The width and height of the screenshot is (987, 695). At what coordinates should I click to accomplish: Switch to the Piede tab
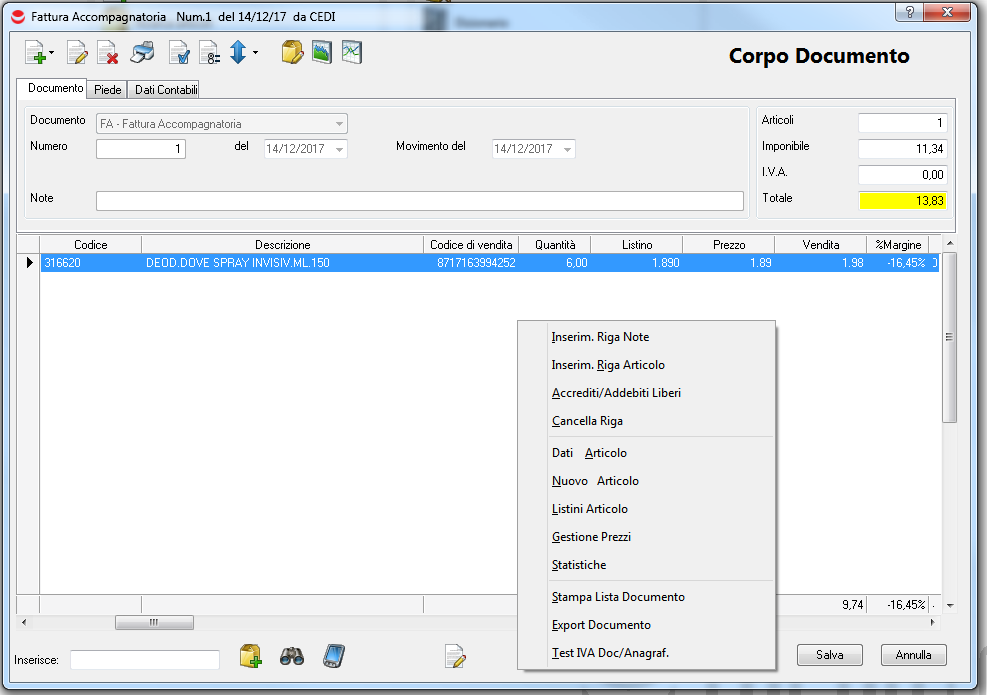[x=108, y=90]
